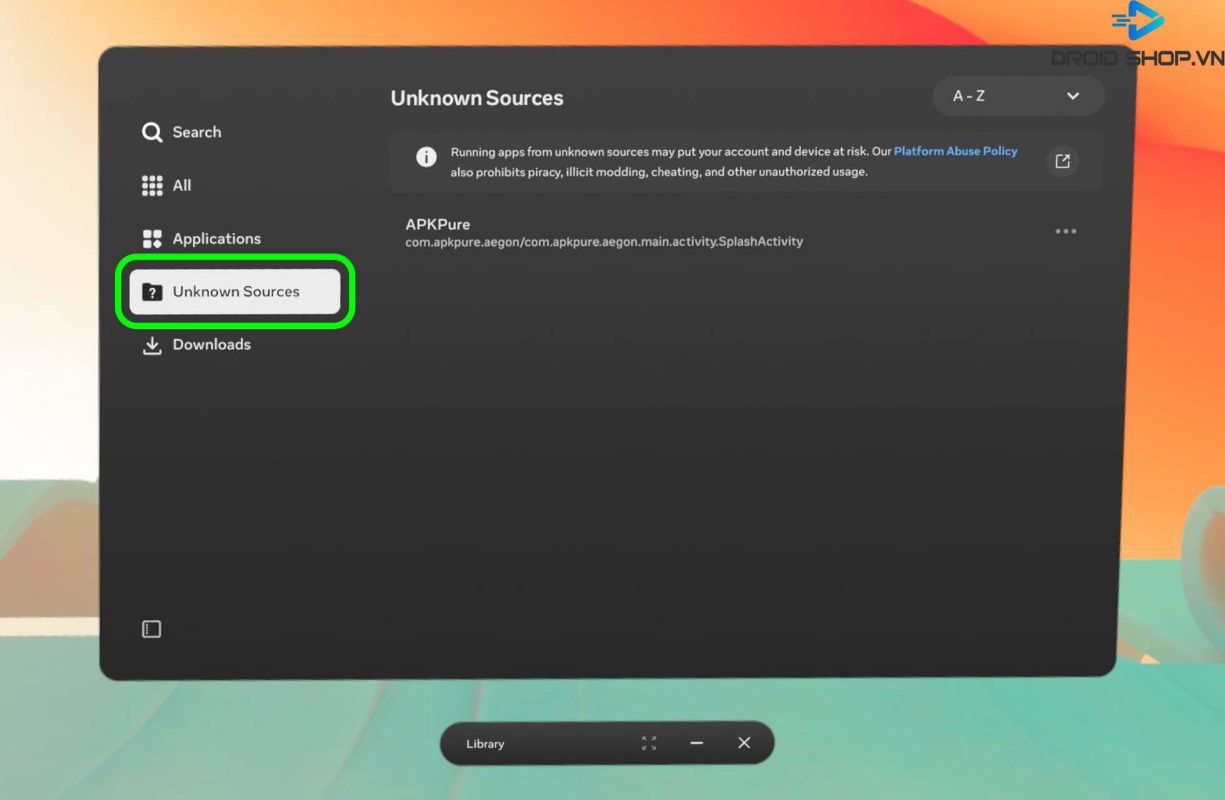Open external link icon in banner
Viewport: 1225px width, 800px height.
click(x=1062, y=161)
